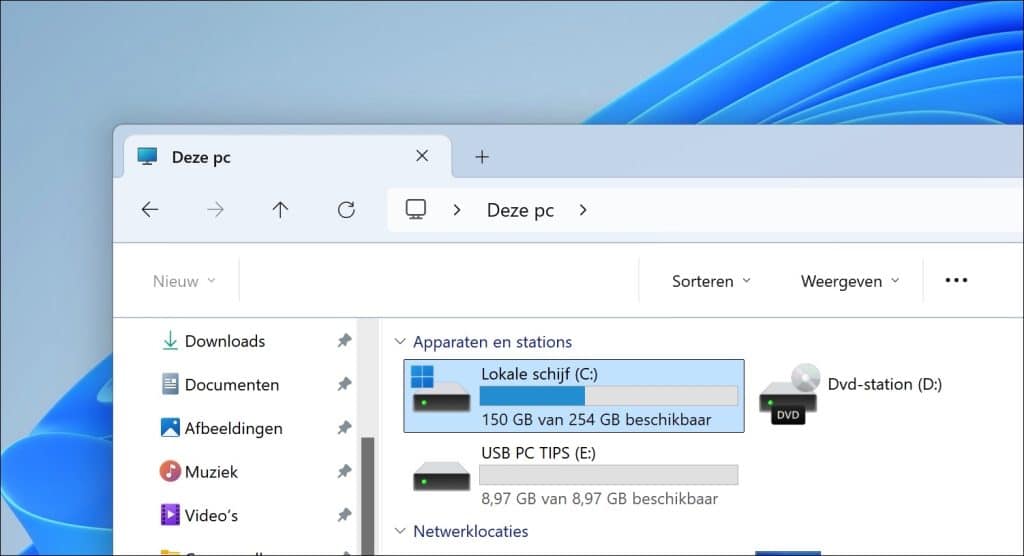Screen dimensions: 1024x556
Task: Click the Downloads arrow icon in sidebar
Action: click(x=170, y=340)
